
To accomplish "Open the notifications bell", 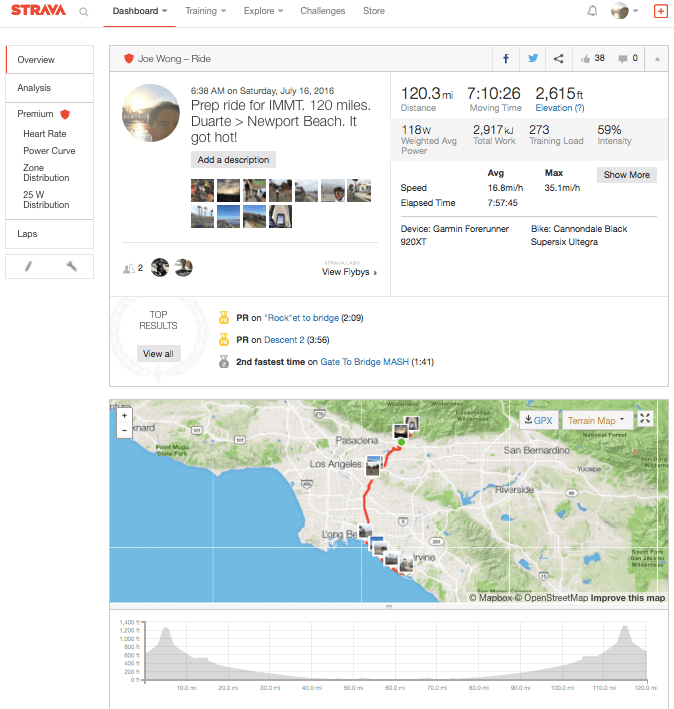I will (592, 11).
